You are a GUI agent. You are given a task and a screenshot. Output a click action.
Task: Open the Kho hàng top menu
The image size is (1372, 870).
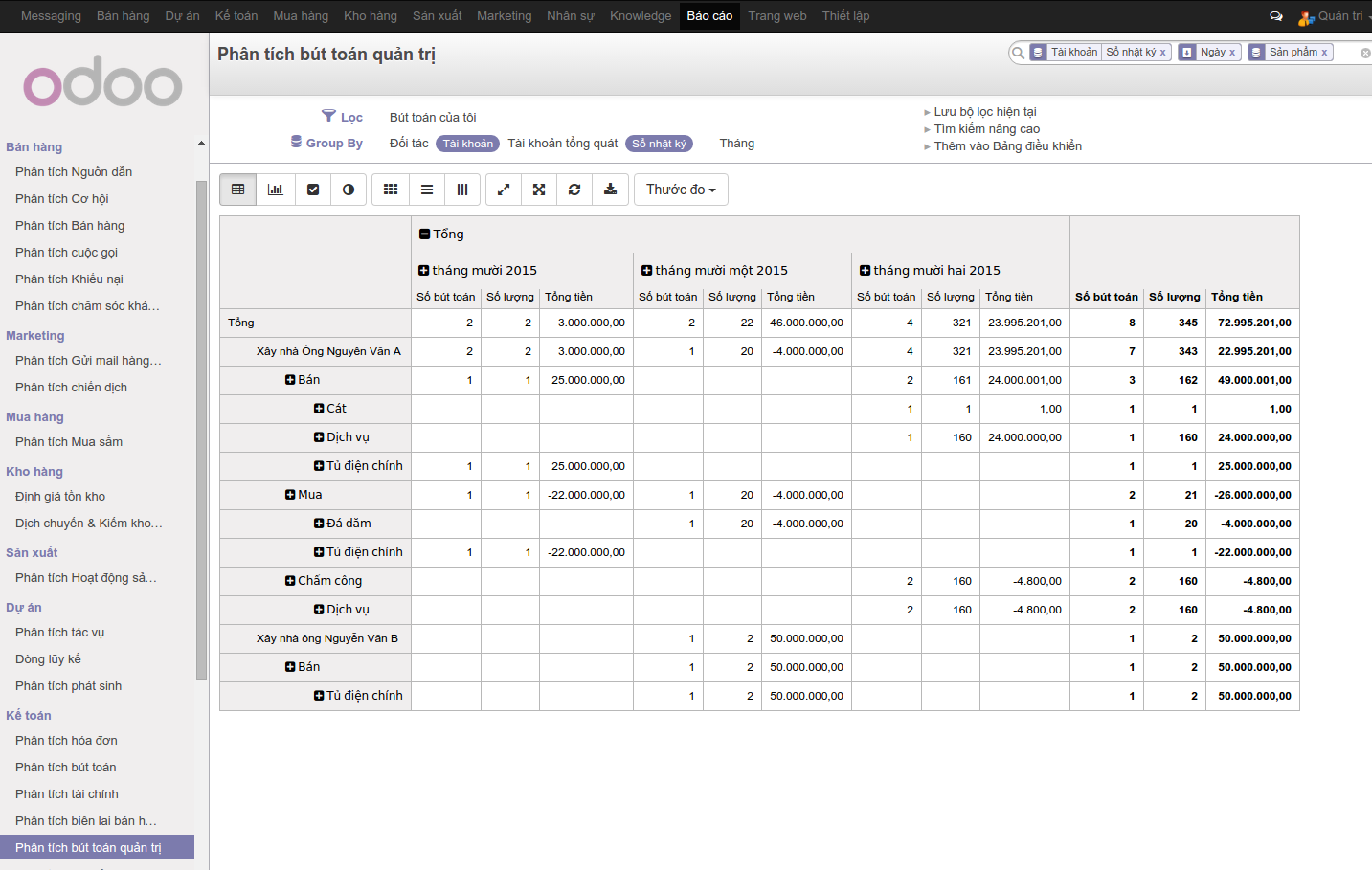(370, 16)
